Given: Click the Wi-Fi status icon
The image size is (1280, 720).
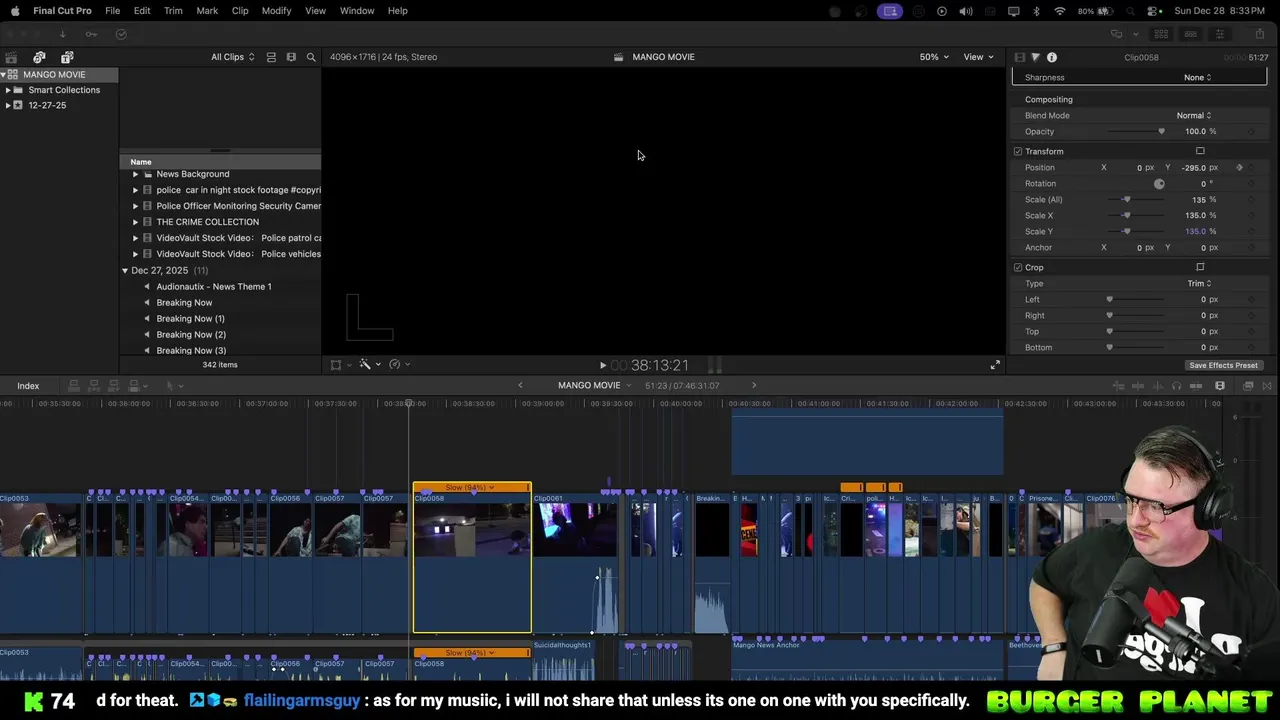Looking at the screenshot, I should pyautogui.click(x=1060, y=10).
